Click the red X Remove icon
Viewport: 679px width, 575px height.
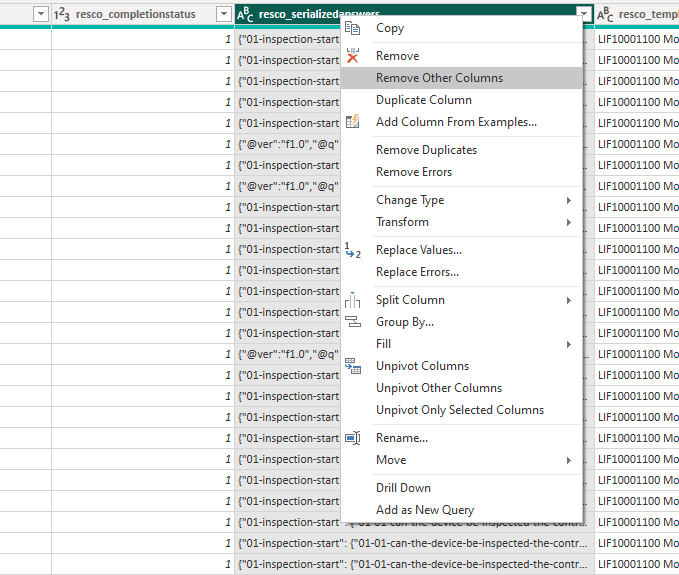[352, 57]
